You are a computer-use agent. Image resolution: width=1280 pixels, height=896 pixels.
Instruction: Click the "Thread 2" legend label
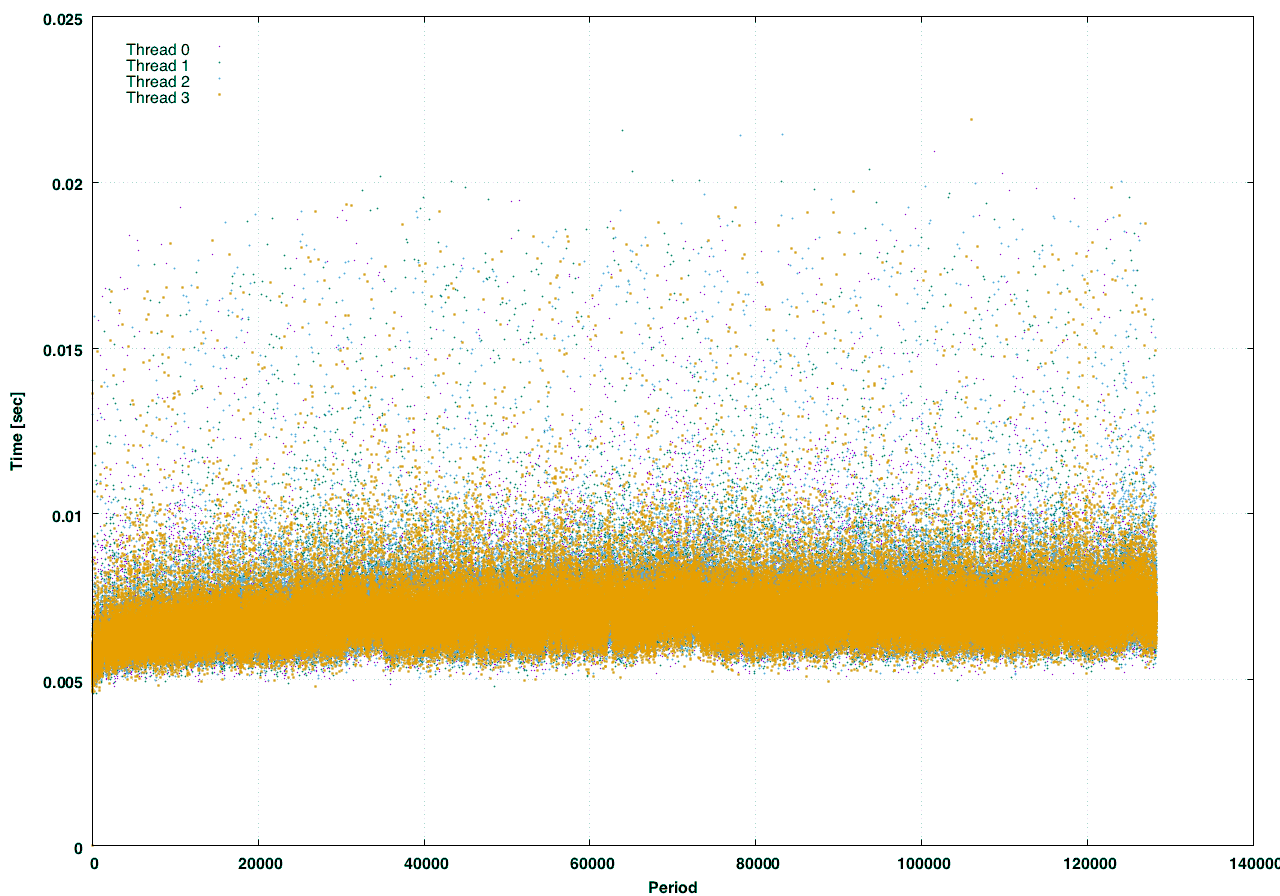(x=157, y=81)
